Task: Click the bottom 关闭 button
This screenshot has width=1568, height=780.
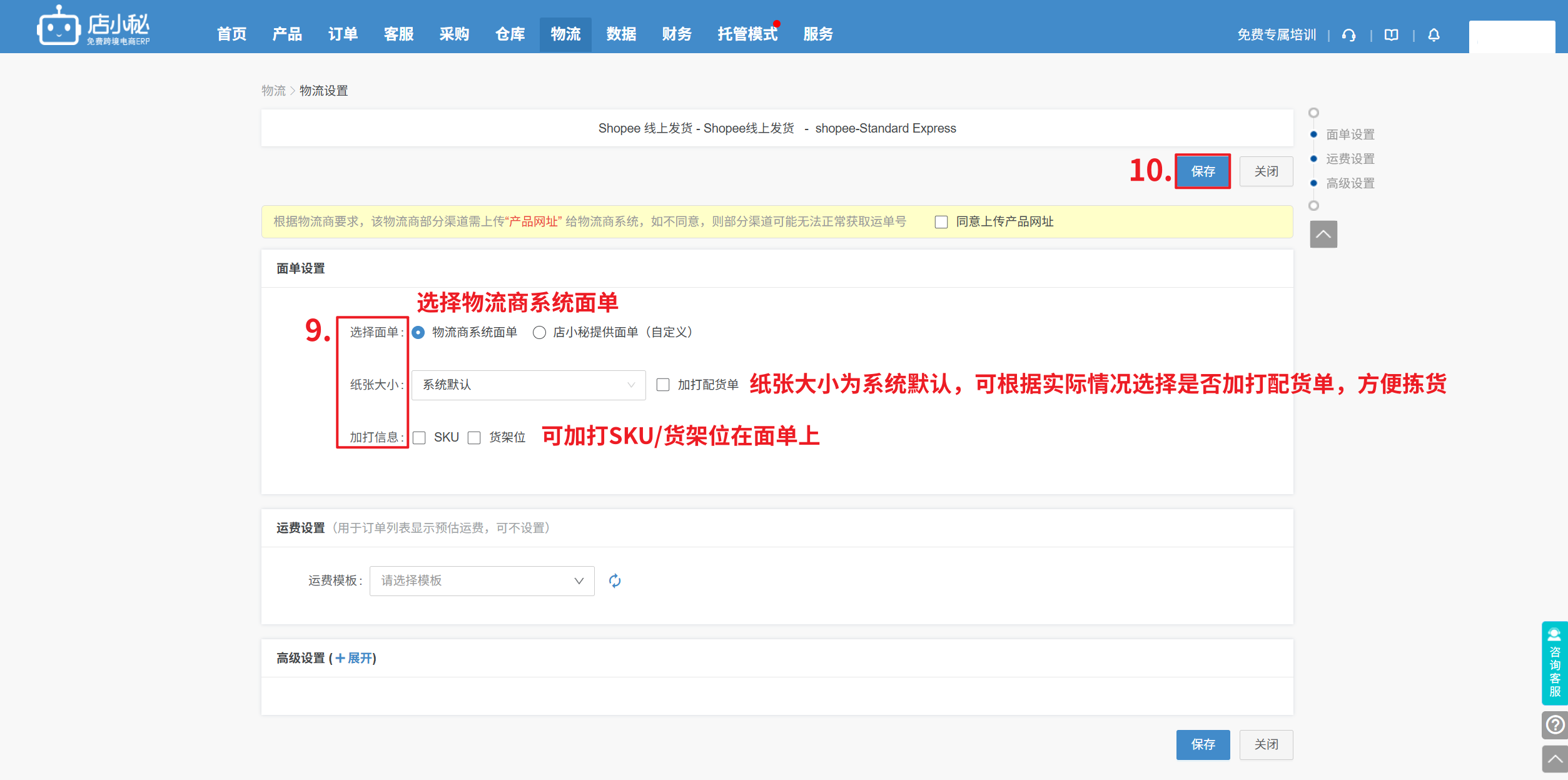Action: pos(1266,745)
